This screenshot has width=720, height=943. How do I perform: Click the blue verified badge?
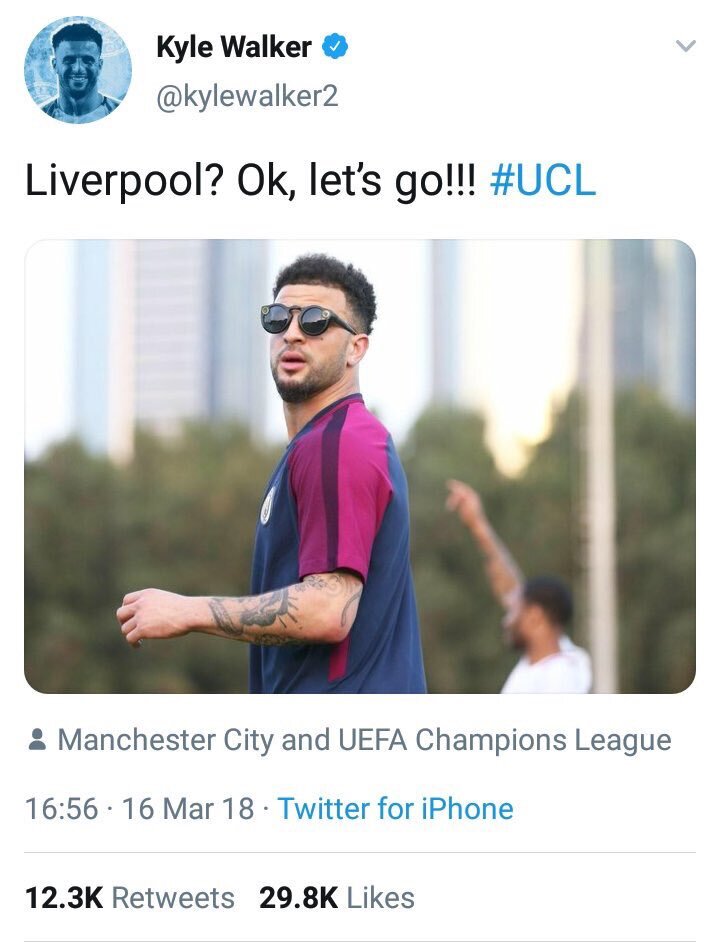pyautogui.click(x=338, y=47)
